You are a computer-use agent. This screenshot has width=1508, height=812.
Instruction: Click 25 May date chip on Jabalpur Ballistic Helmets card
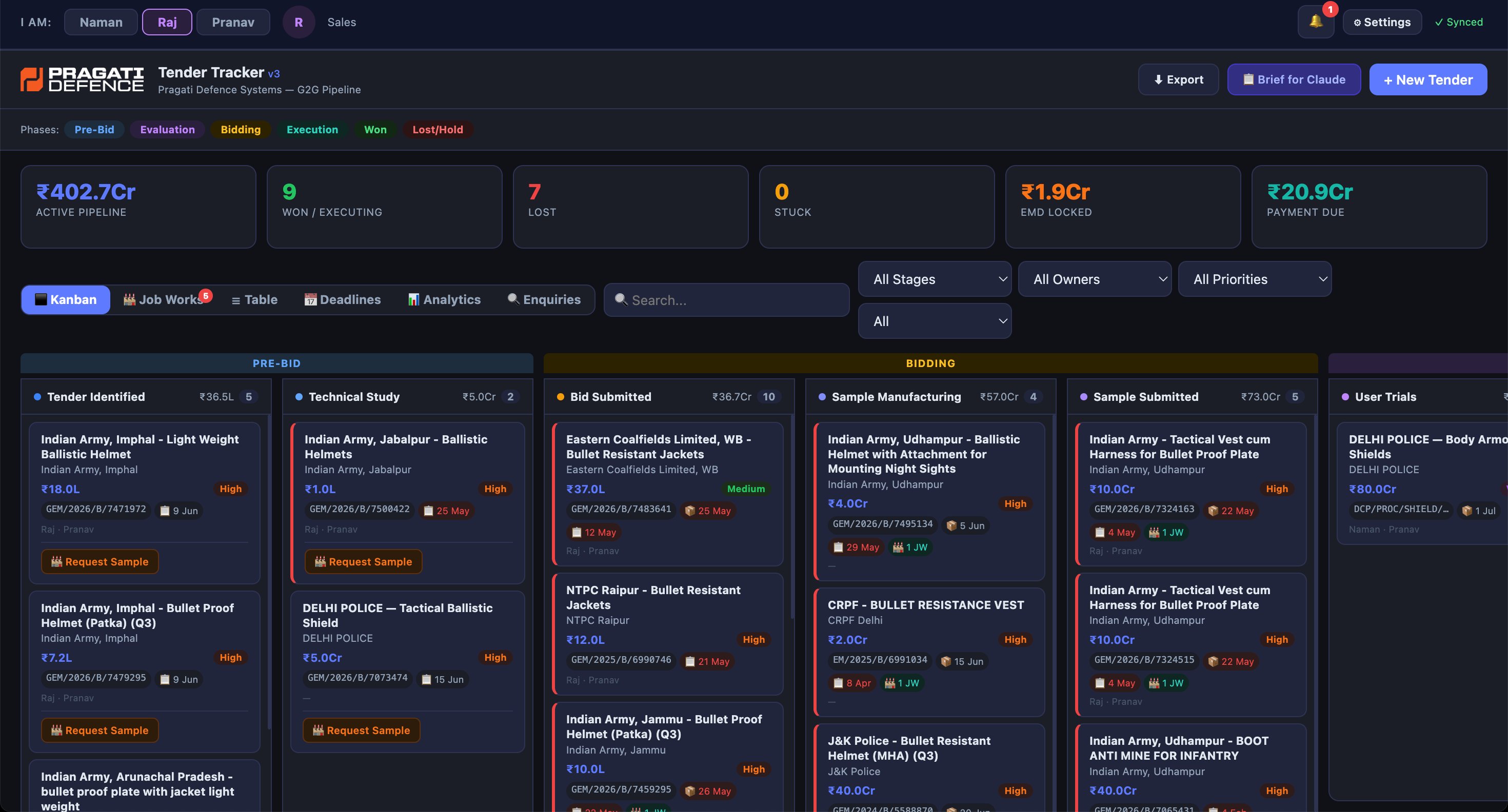coord(446,511)
